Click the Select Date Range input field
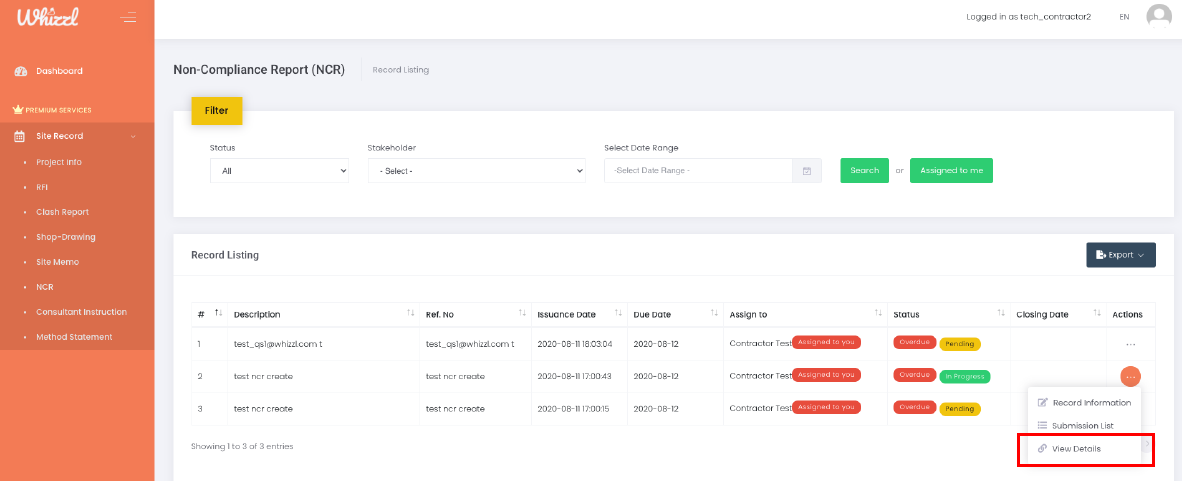Screen dimensions: 1182x481 tap(698, 171)
